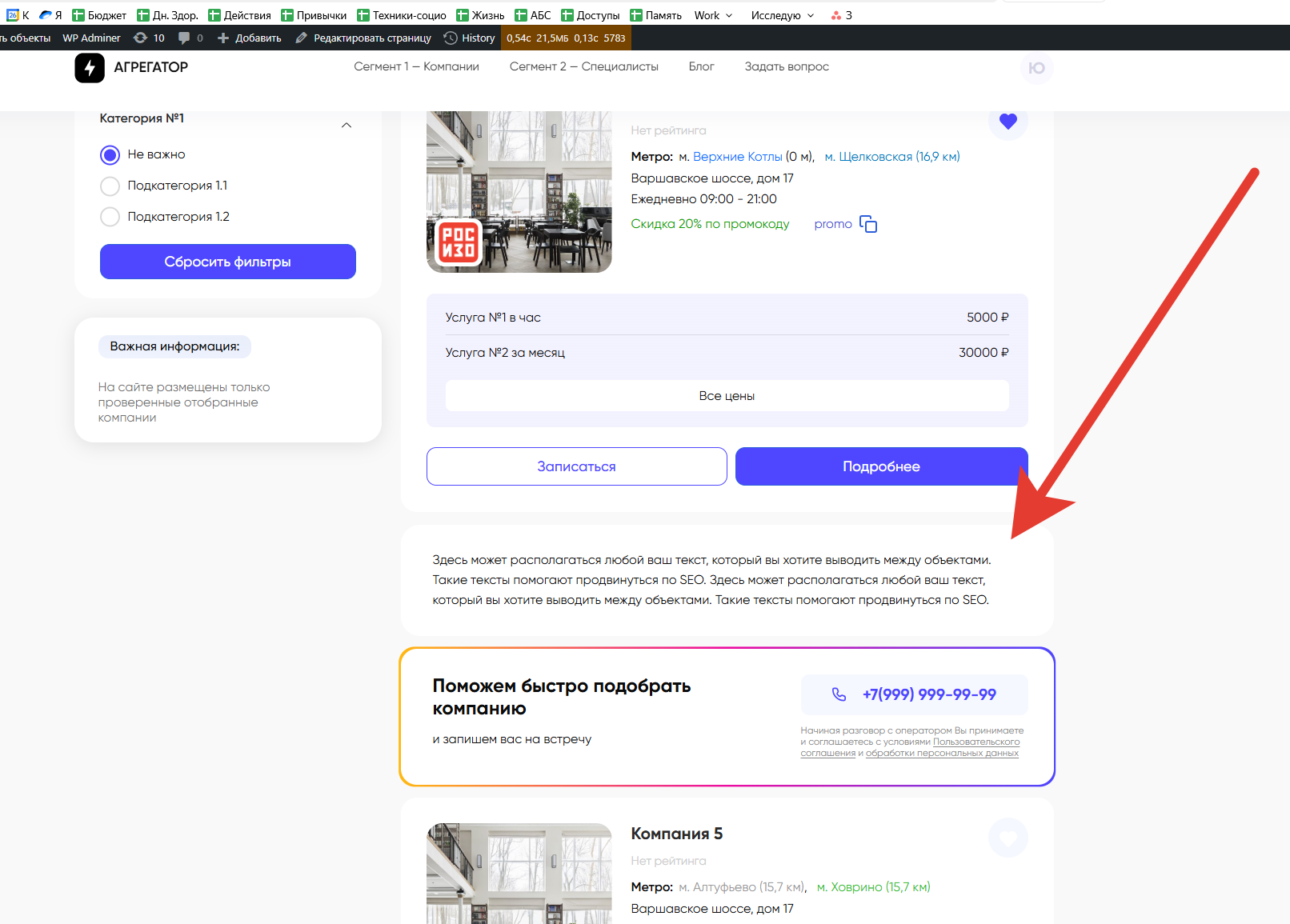Image resolution: width=1290 pixels, height=924 pixels.
Task: Select the «Подкатегория 1.1» radio button
Action: click(110, 186)
